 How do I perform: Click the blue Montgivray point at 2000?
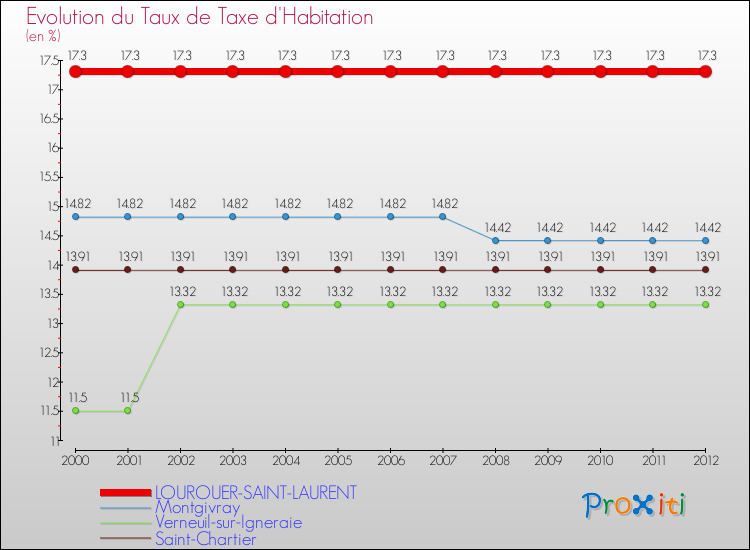coord(76,217)
